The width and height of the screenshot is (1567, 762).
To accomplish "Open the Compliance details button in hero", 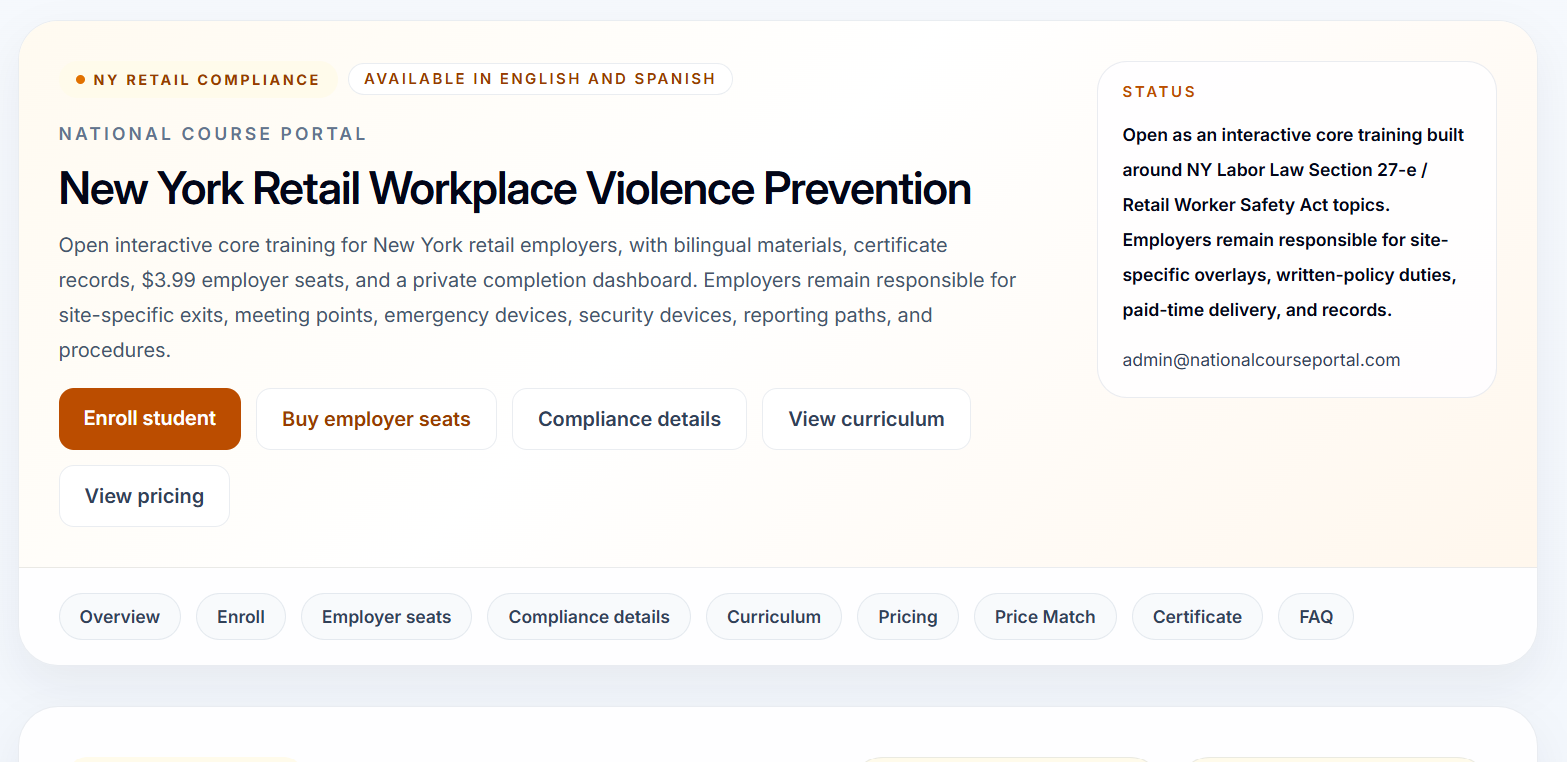I will pyautogui.click(x=629, y=419).
